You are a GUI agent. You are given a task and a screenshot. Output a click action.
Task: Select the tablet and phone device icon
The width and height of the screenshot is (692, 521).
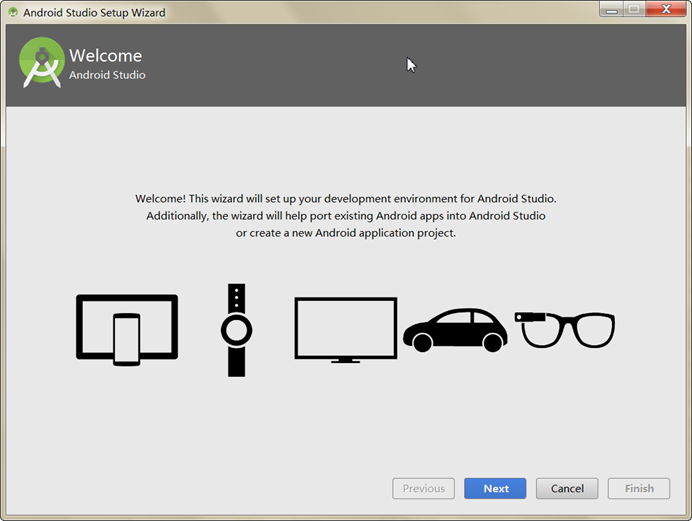click(127, 329)
